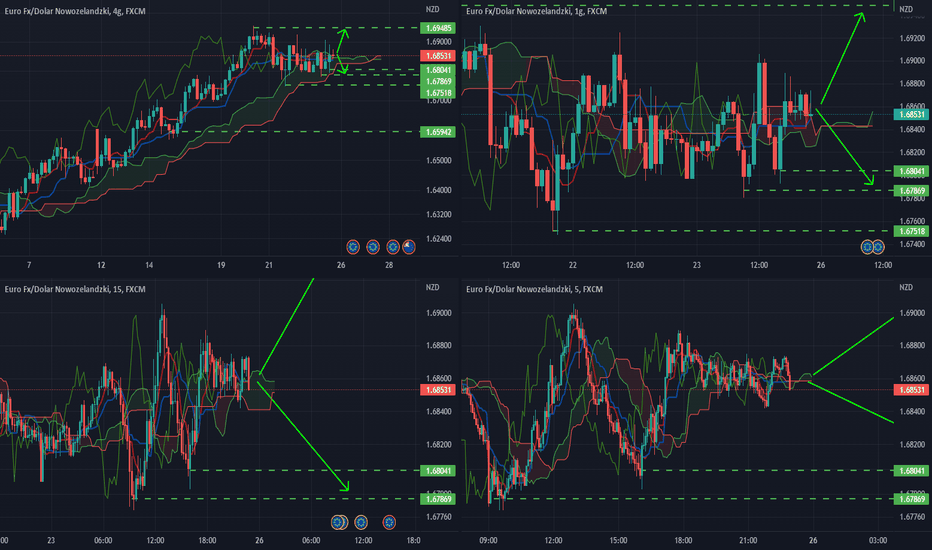This screenshot has height=550, width=932.
Task: Click the 1.67518 green label in the 1g chart
Action: click(911, 231)
